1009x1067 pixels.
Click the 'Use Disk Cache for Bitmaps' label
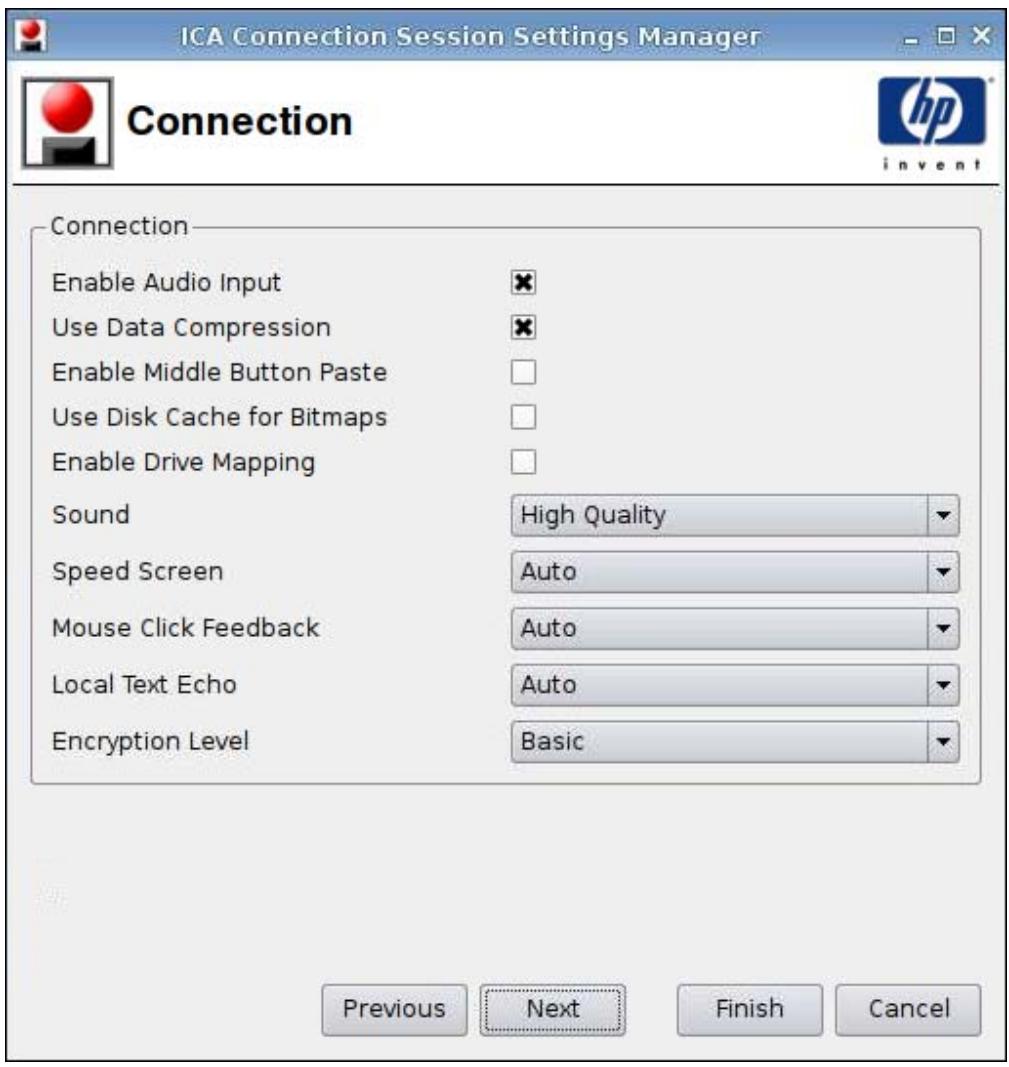[219, 417]
